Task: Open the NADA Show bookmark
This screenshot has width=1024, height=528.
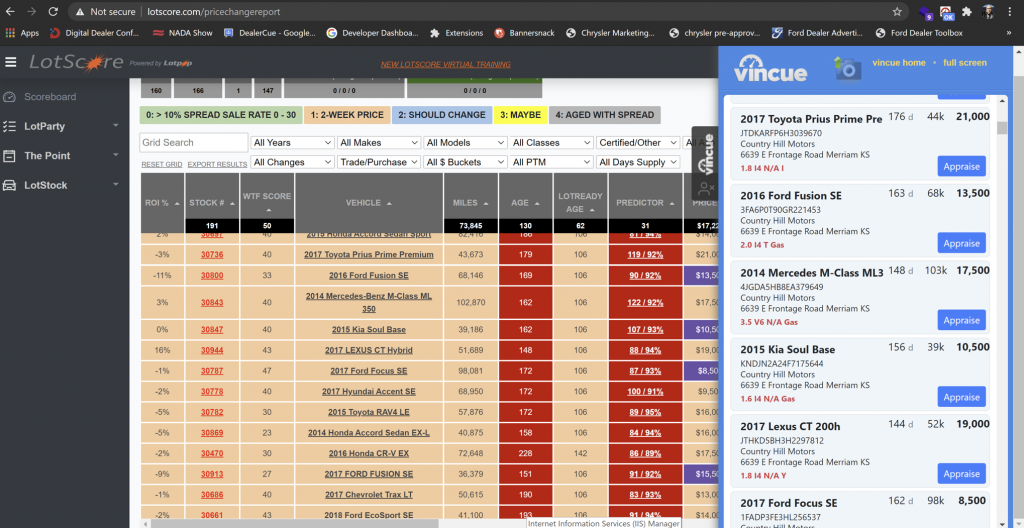Action: tap(182, 33)
